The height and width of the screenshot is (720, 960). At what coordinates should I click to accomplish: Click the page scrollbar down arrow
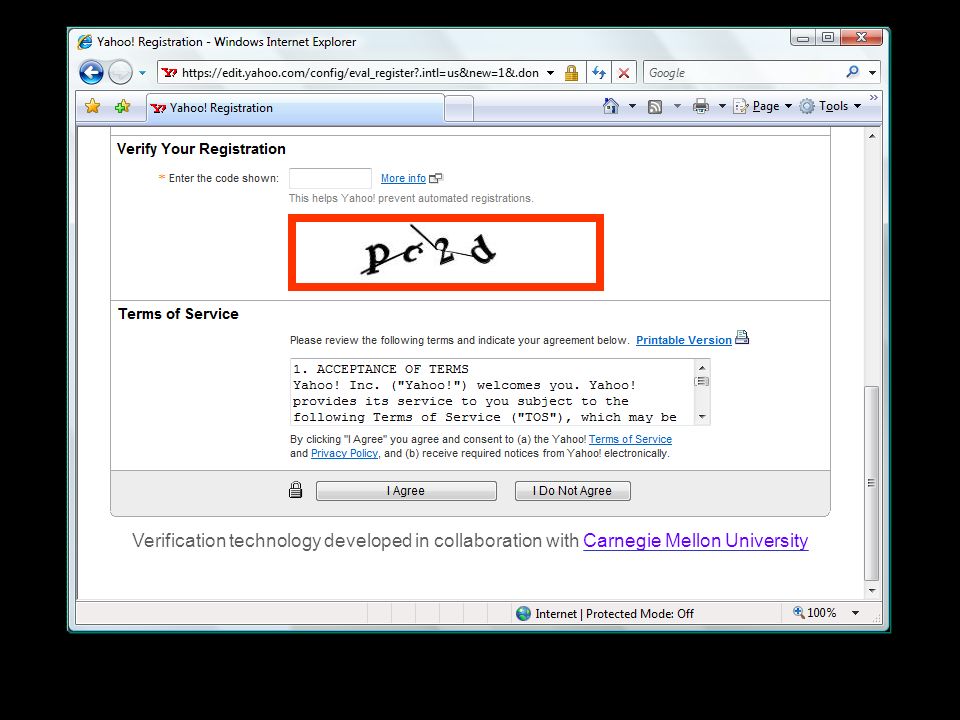[x=872, y=591]
